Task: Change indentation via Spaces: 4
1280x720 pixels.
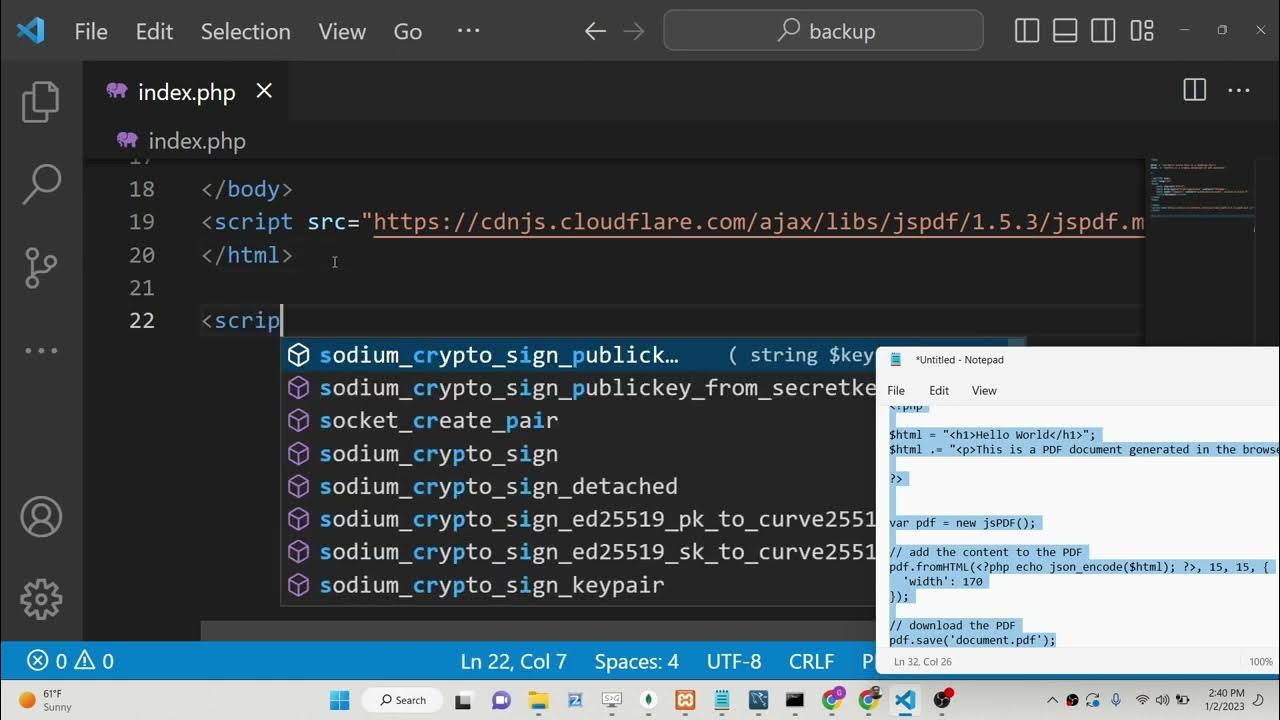Action: click(x=636, y=661)
